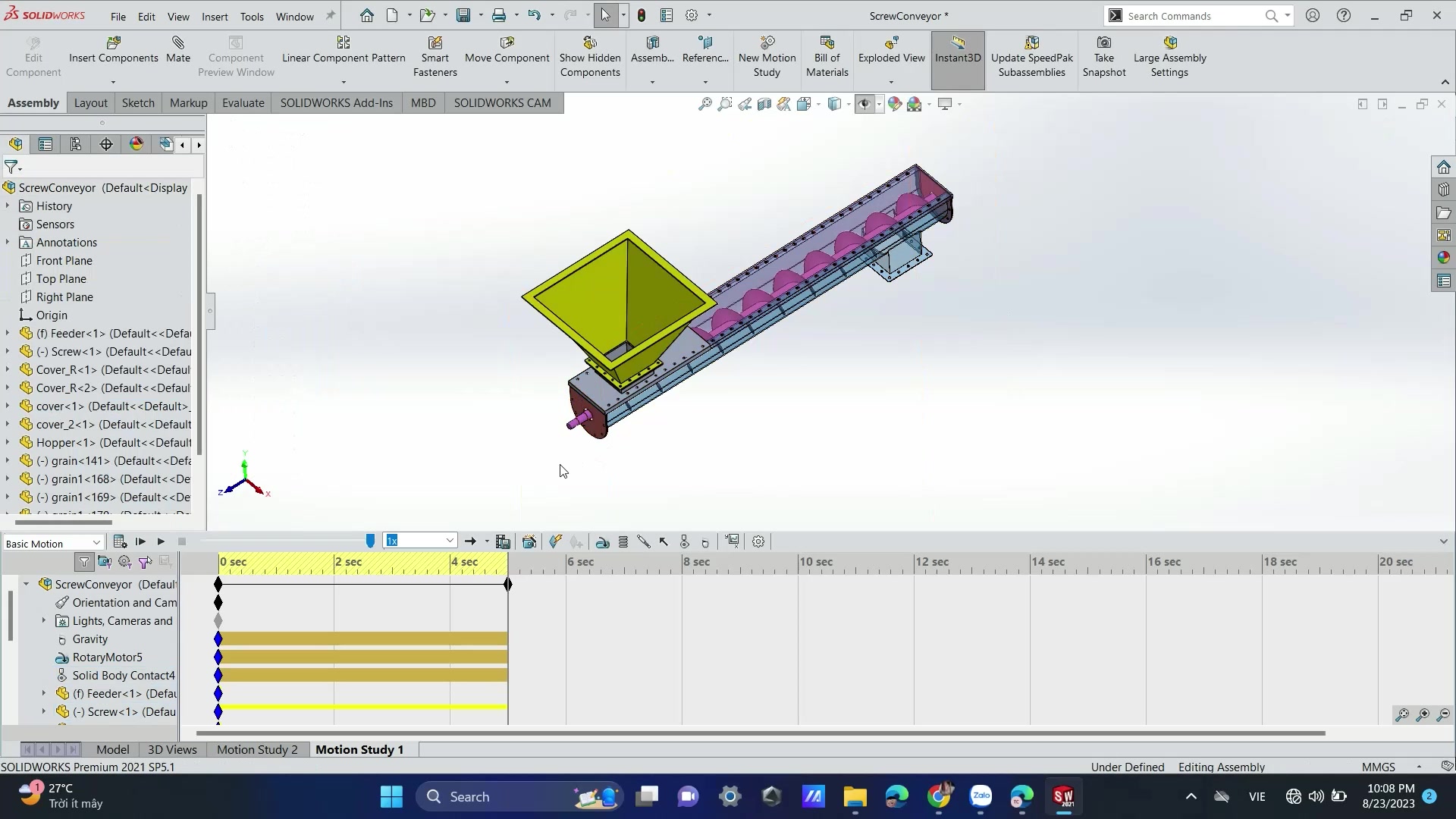Toggle Hide/Show Items in view toolbar
The image size is (1456, 819).
864,104
